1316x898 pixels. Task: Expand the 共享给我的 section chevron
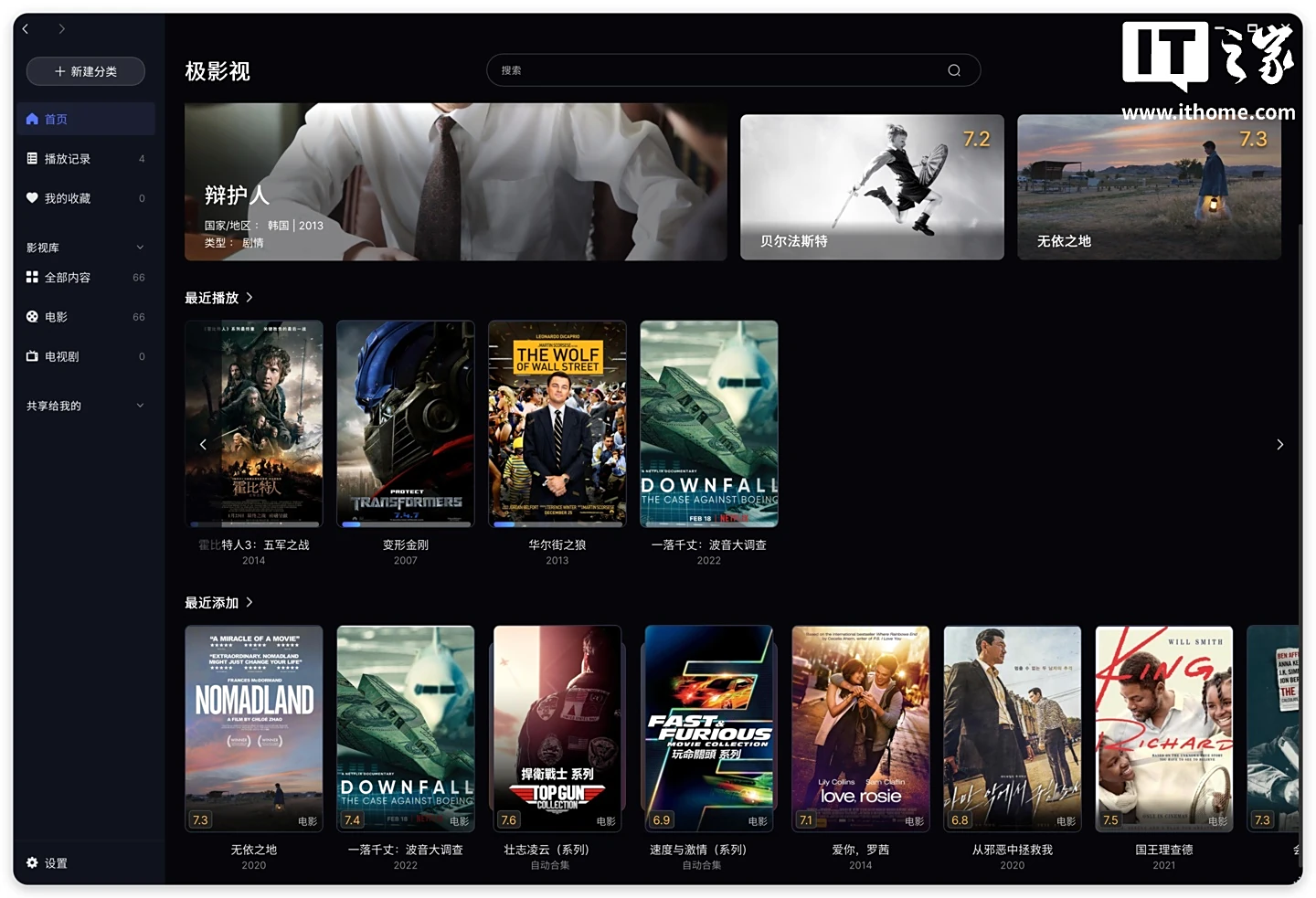[x=140, y=406]
